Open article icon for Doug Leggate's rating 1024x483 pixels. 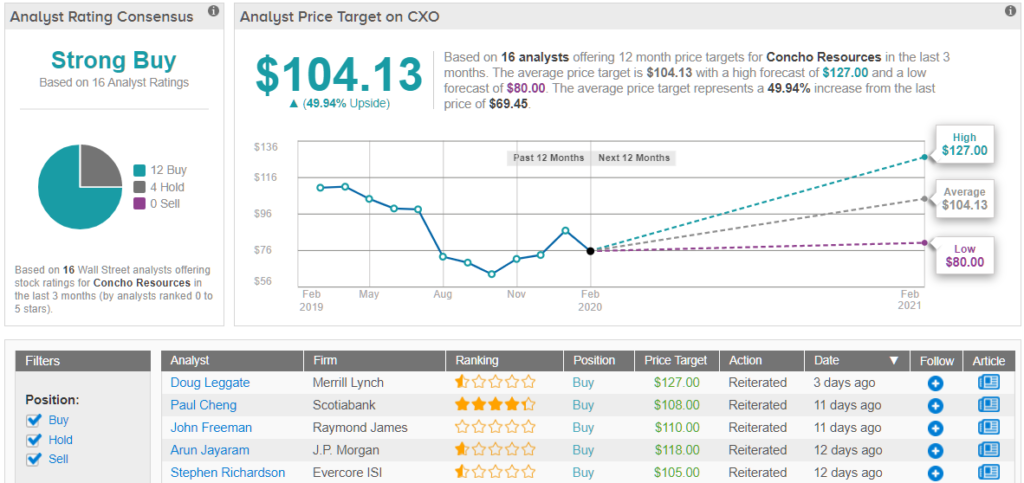[x=988, y=382]
